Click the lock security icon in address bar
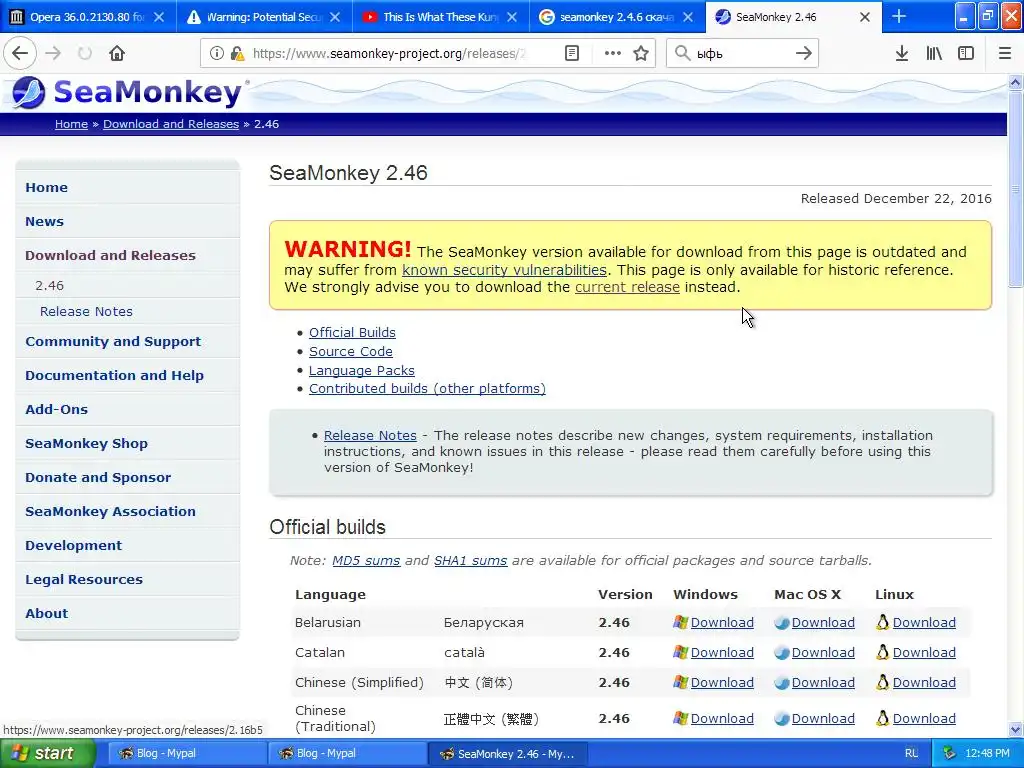The width and height of the screenshot is (1024, 768). [237, 54]
